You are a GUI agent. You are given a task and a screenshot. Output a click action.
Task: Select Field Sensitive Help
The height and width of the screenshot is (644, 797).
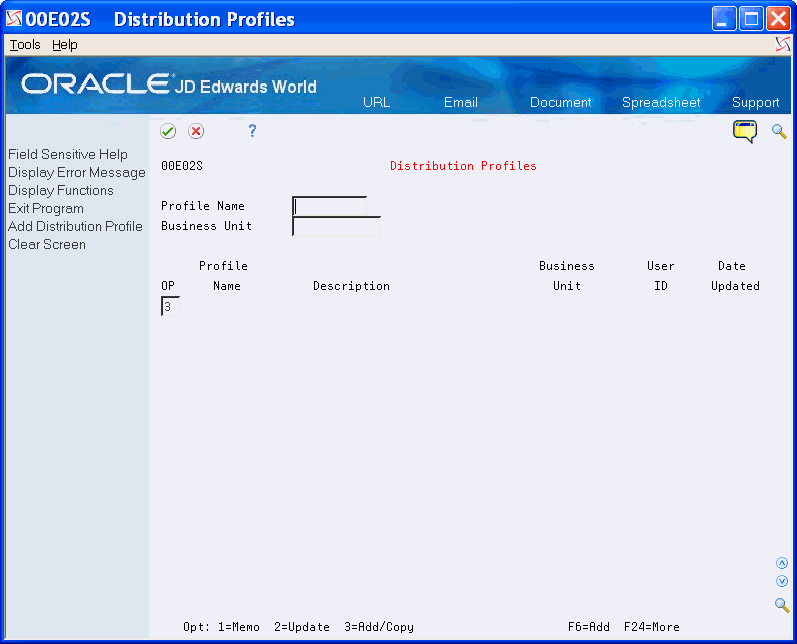click(x=68, y=154)
